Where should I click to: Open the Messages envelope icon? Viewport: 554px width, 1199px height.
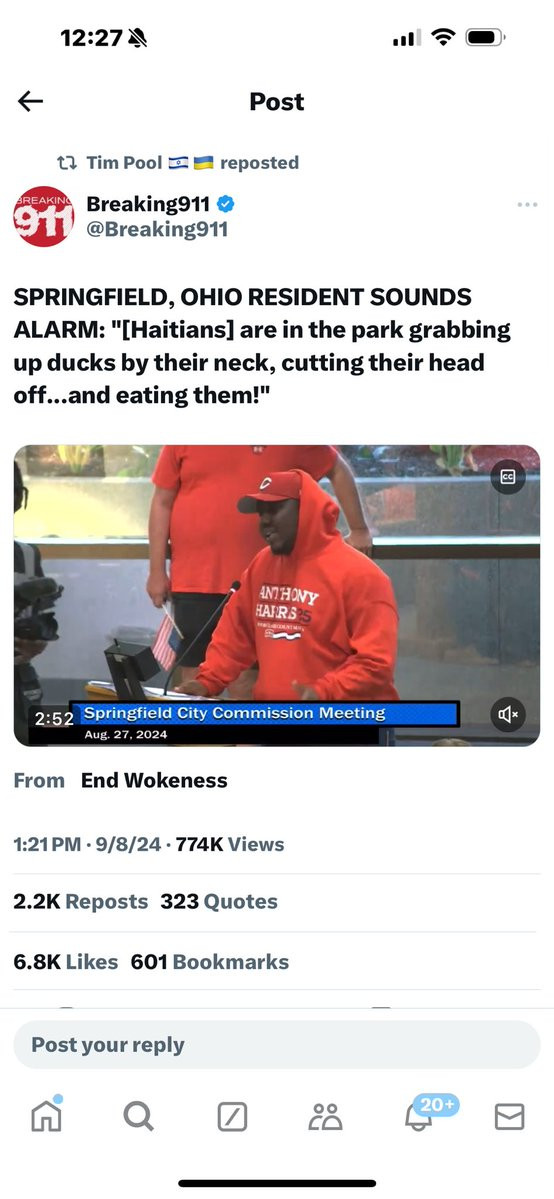click(510, 1117)
